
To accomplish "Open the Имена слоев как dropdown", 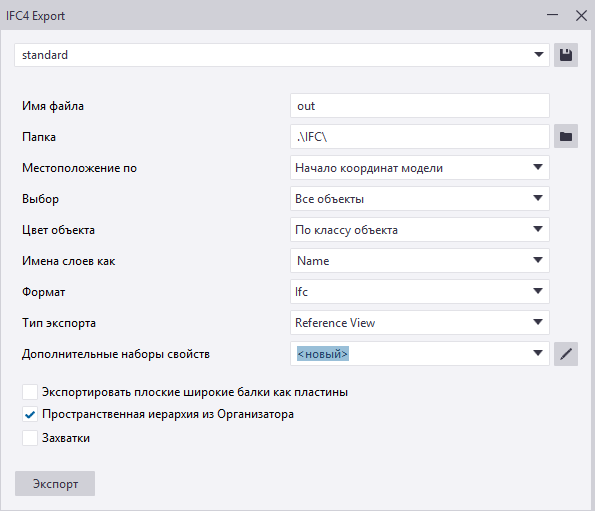I will (x=420, y=261).
